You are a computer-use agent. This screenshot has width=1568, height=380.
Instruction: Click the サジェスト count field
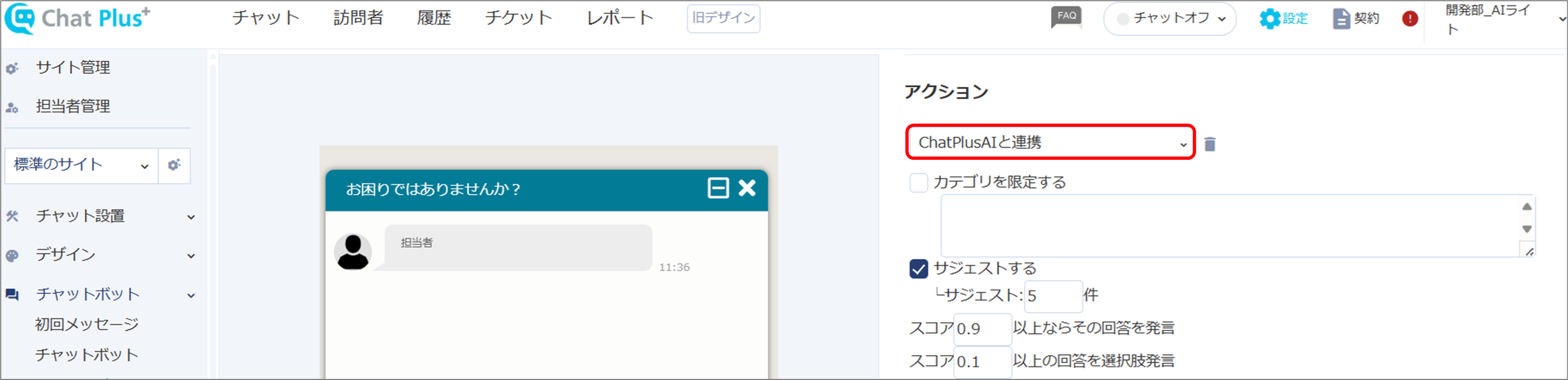[1053, 296]
